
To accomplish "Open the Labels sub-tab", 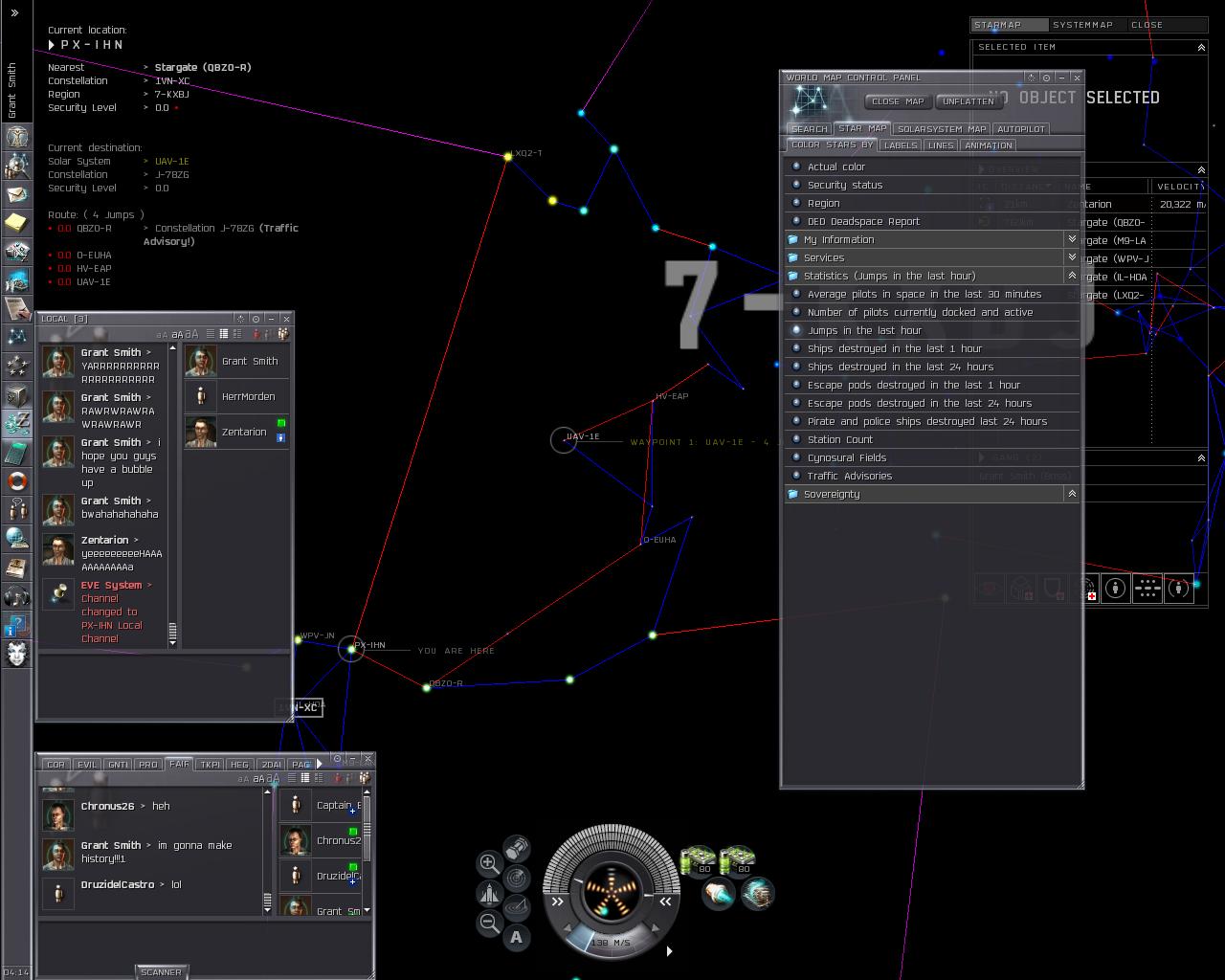I will click(x=901, y=145).
